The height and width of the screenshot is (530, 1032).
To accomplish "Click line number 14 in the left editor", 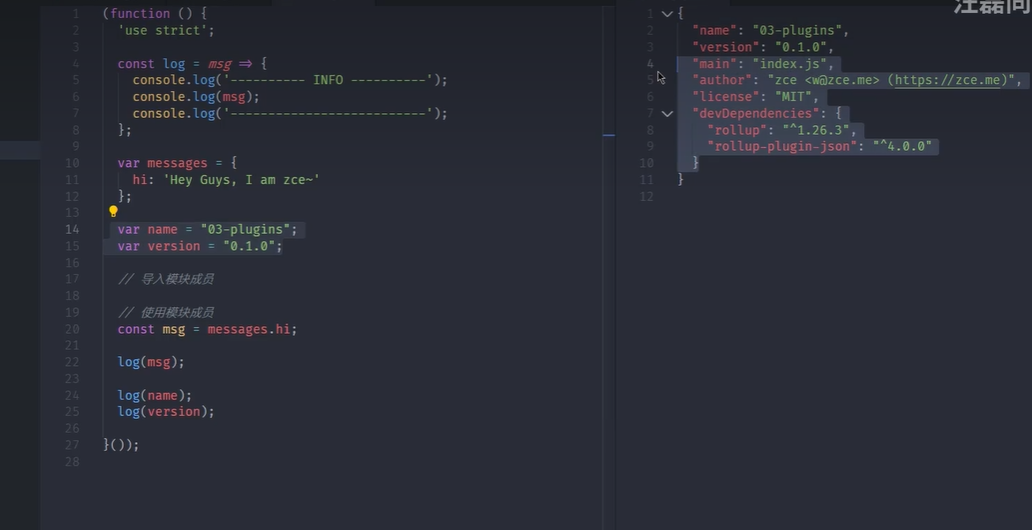I will (x=72, y=229).
